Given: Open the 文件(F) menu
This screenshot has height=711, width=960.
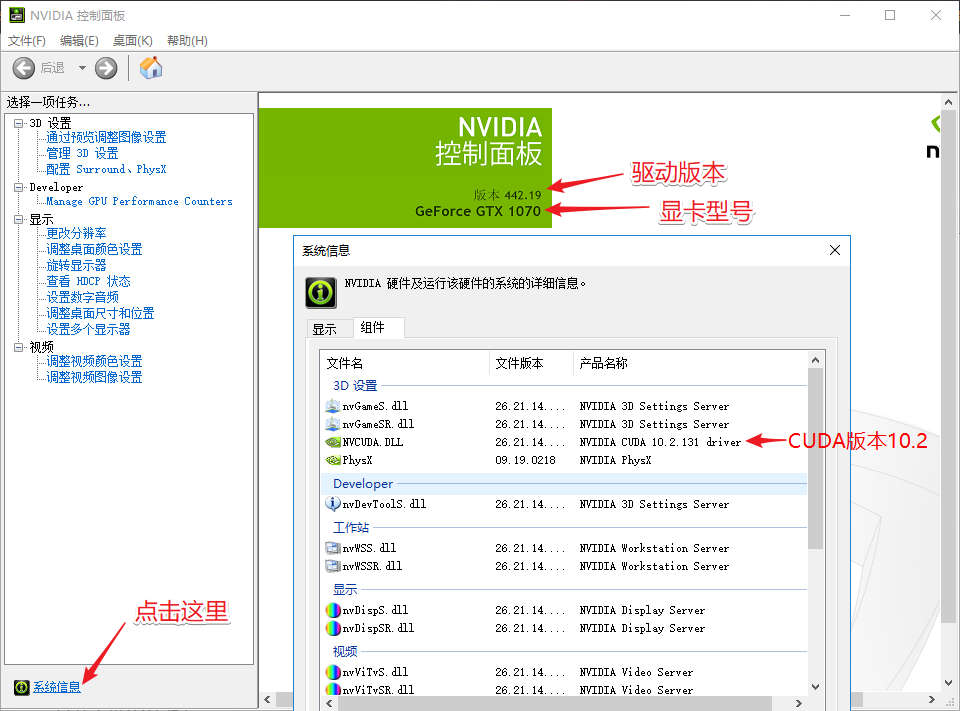Looking at the screenshot, I should (26, 40).
